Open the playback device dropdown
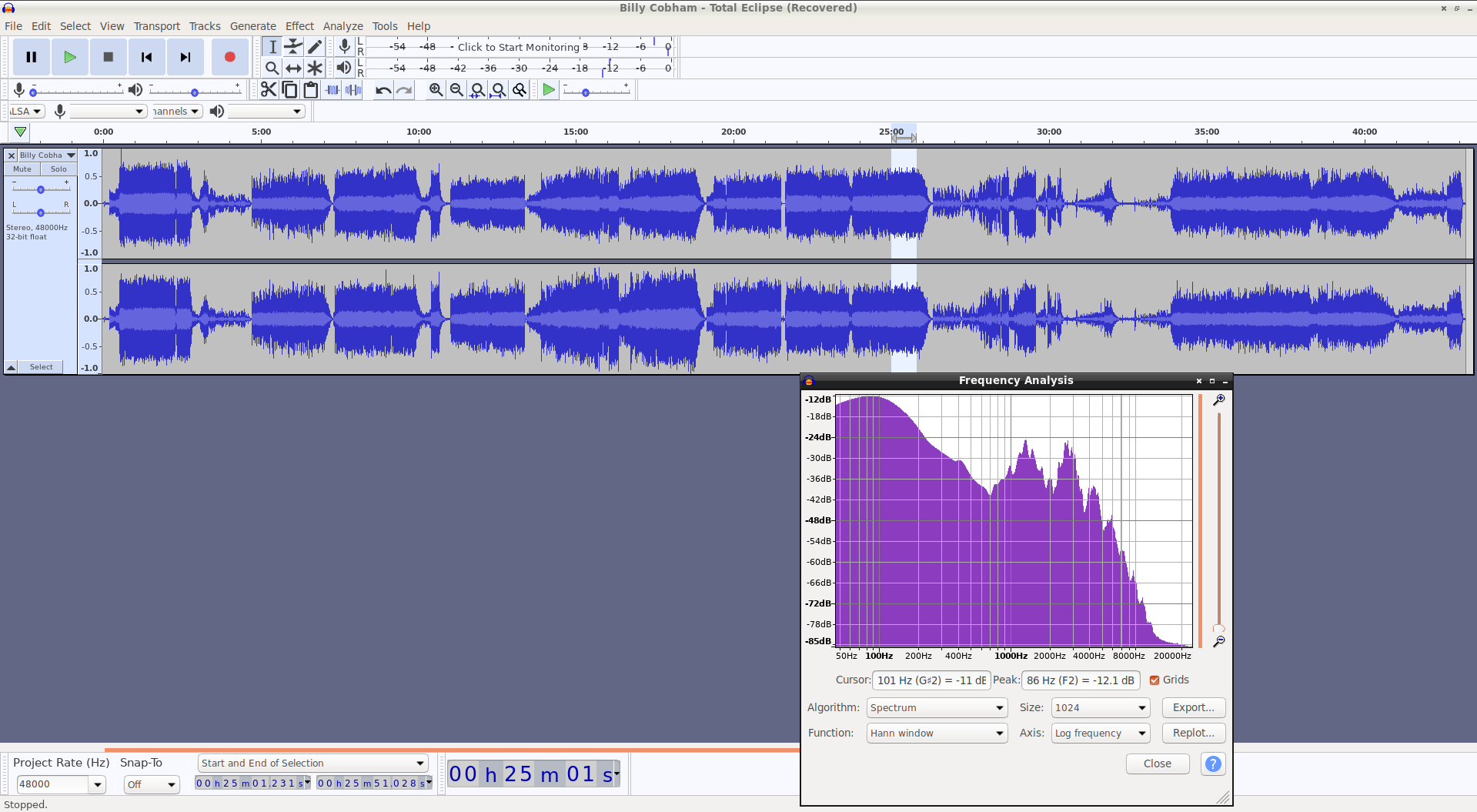Screen dimensions: 1477x812 (266, 112)
